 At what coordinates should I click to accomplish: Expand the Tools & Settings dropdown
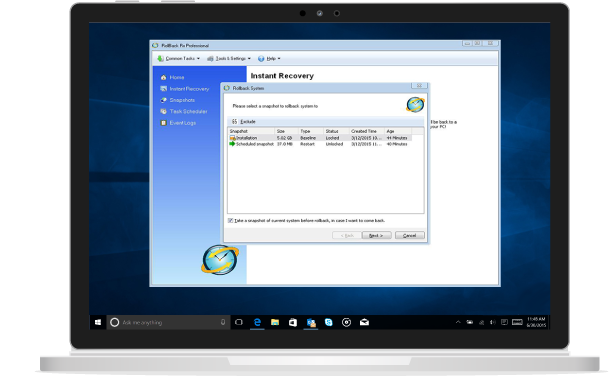[229, 58]
